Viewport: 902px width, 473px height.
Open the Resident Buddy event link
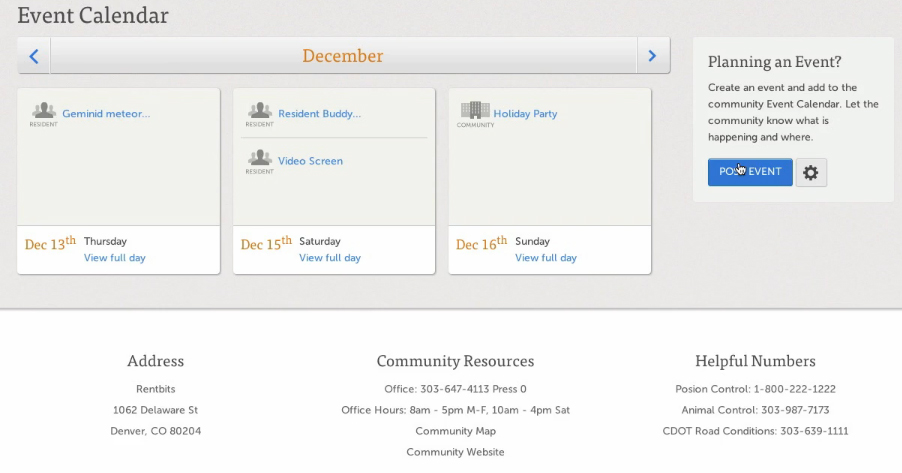(x=319, y=114)
